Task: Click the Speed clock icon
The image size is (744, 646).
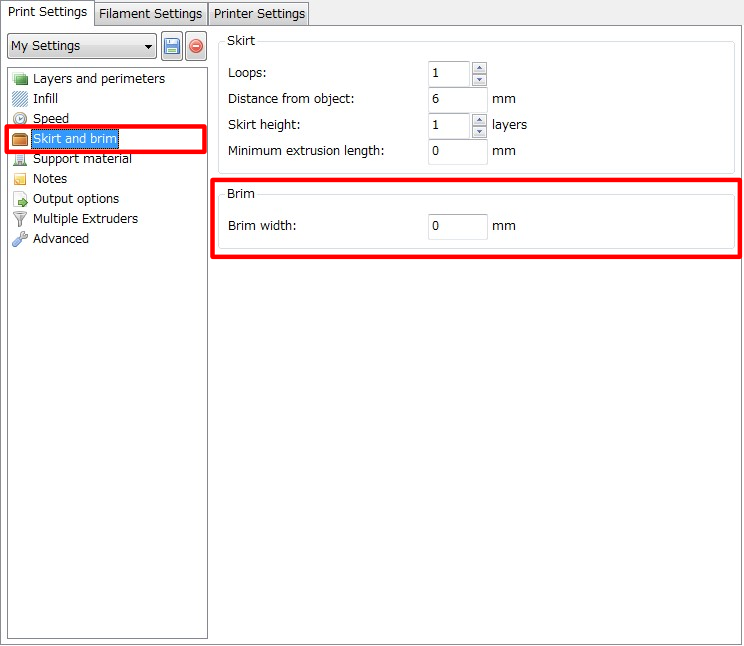Action: point(20,118)
